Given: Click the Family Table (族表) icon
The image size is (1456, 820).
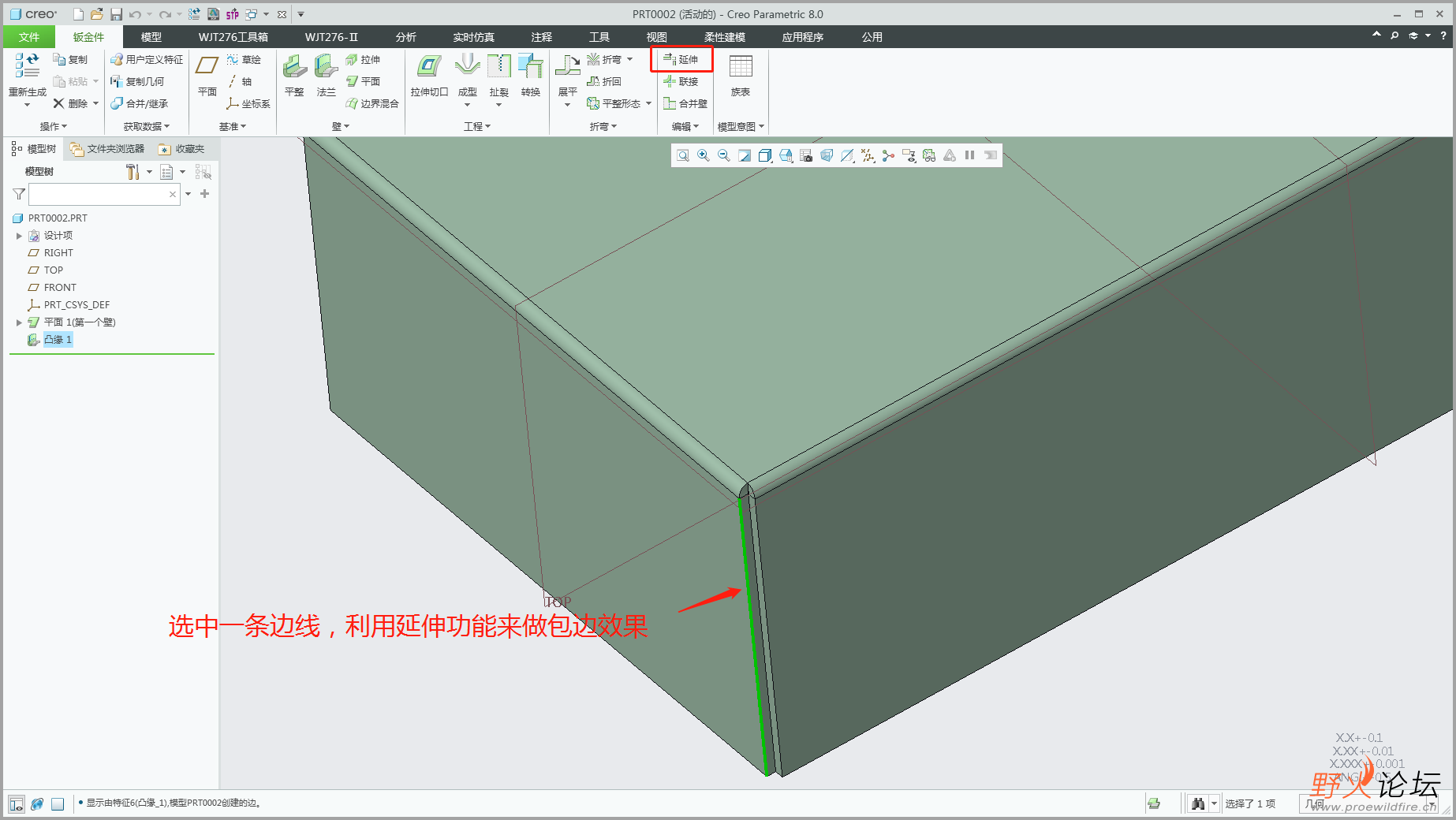Looking at the screenshot, I should 741,66.
